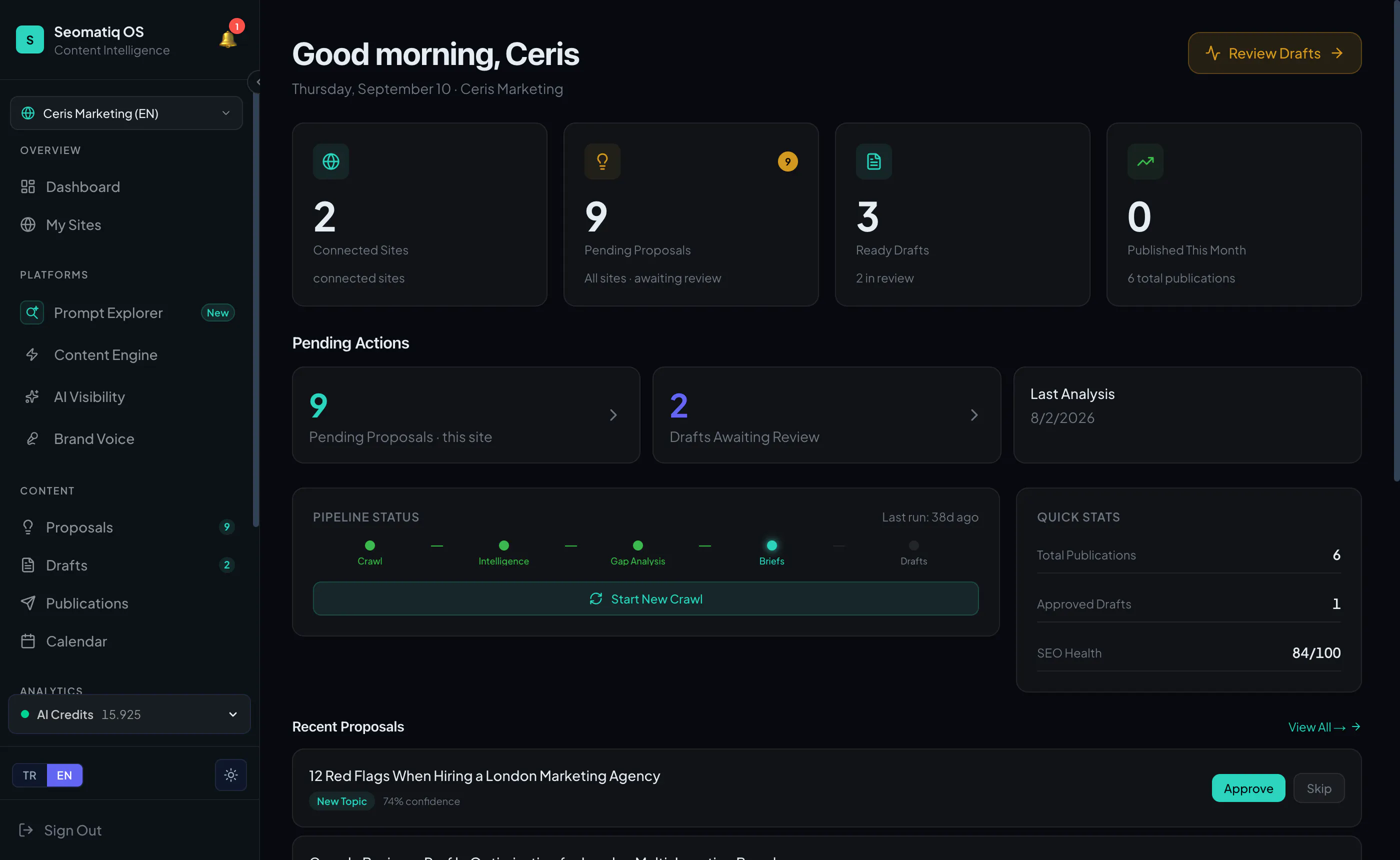Open the Ready Drafts stat card
Viewport: 1400px width, 860px height.
[x=962, y=214]
